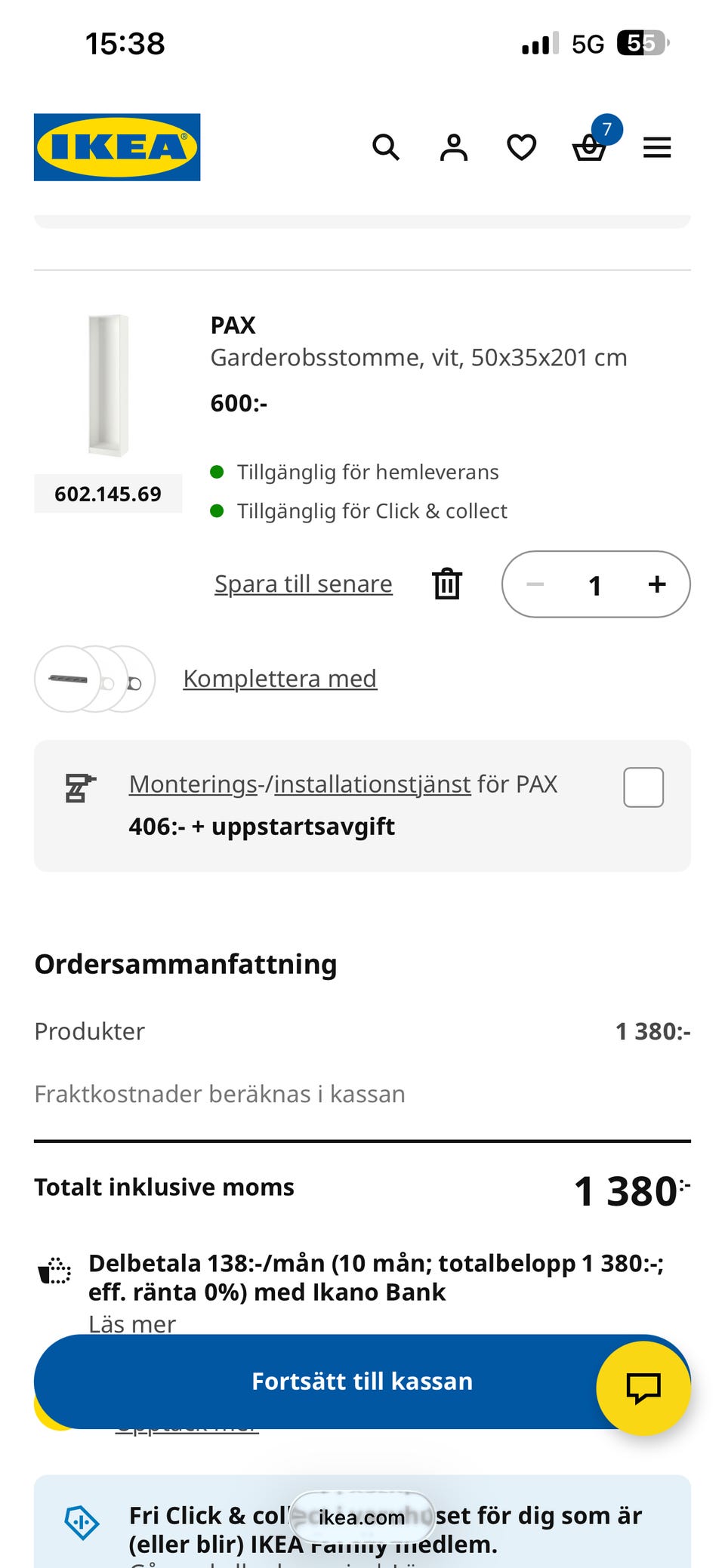Delete PAX item with trash icon
725x1568 pixels.
click(x=446, y=584)
